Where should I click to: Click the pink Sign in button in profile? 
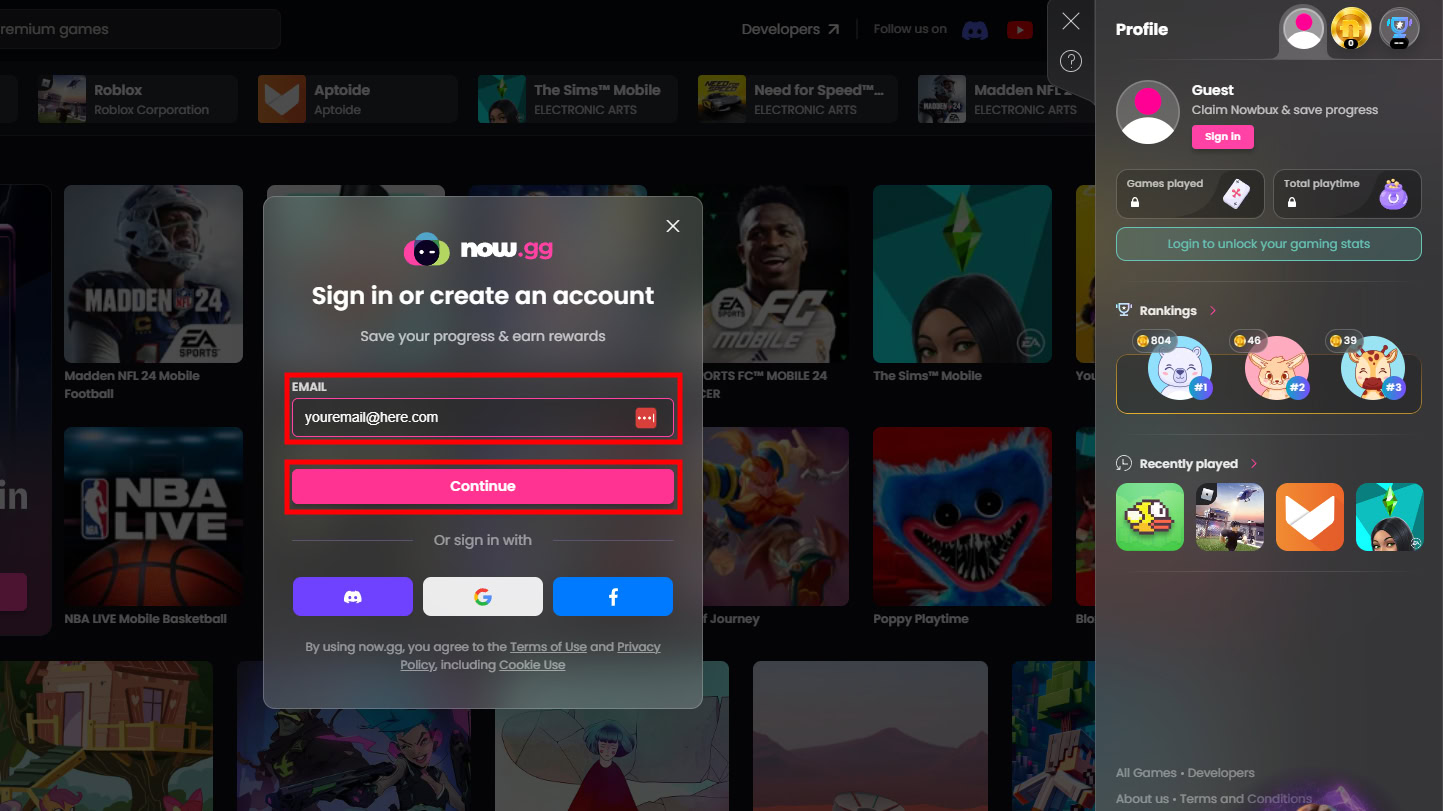[1222, 137]
